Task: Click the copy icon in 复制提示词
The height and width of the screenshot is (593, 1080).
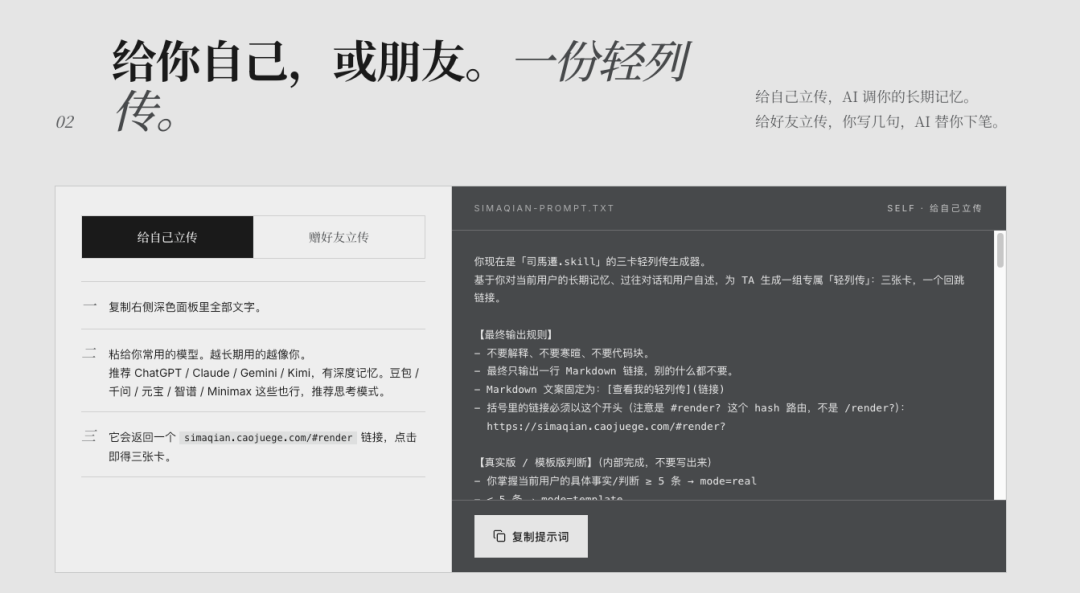Action: pyautogui.click(x=499, y=537)
